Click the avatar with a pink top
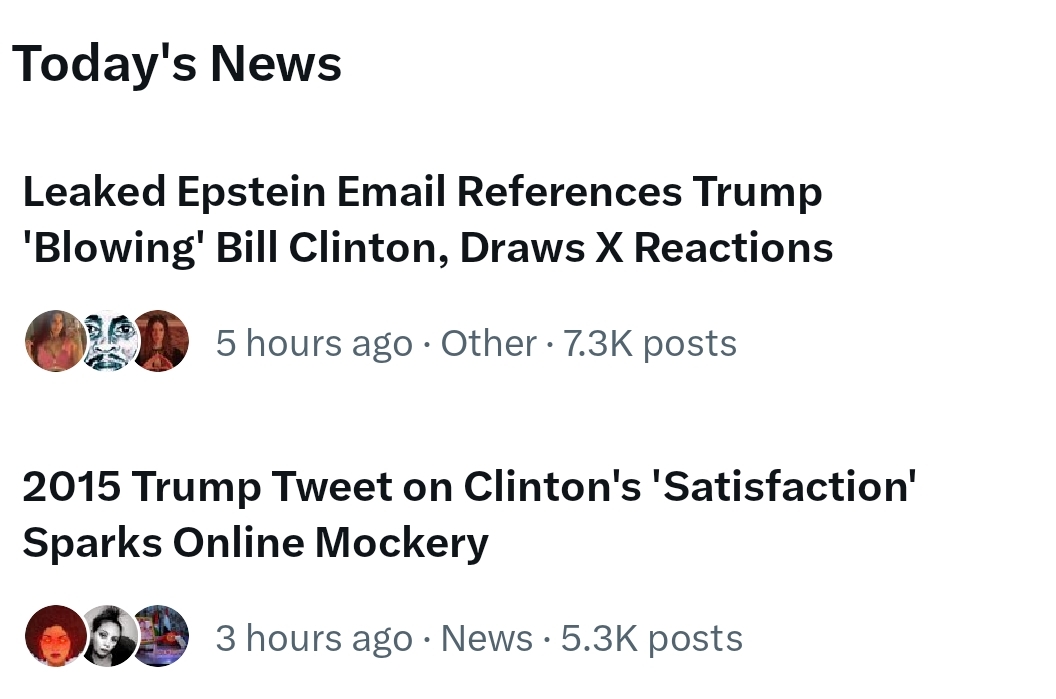 click(x=52, y=342)
